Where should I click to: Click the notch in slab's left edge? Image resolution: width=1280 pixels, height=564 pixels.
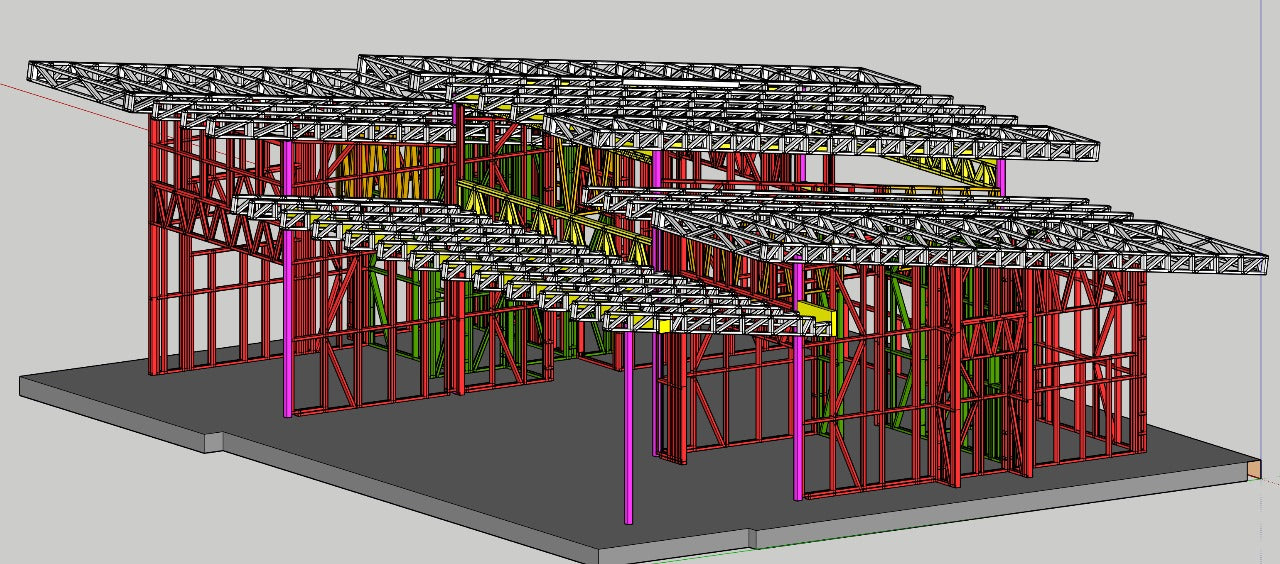click(215, 440)
